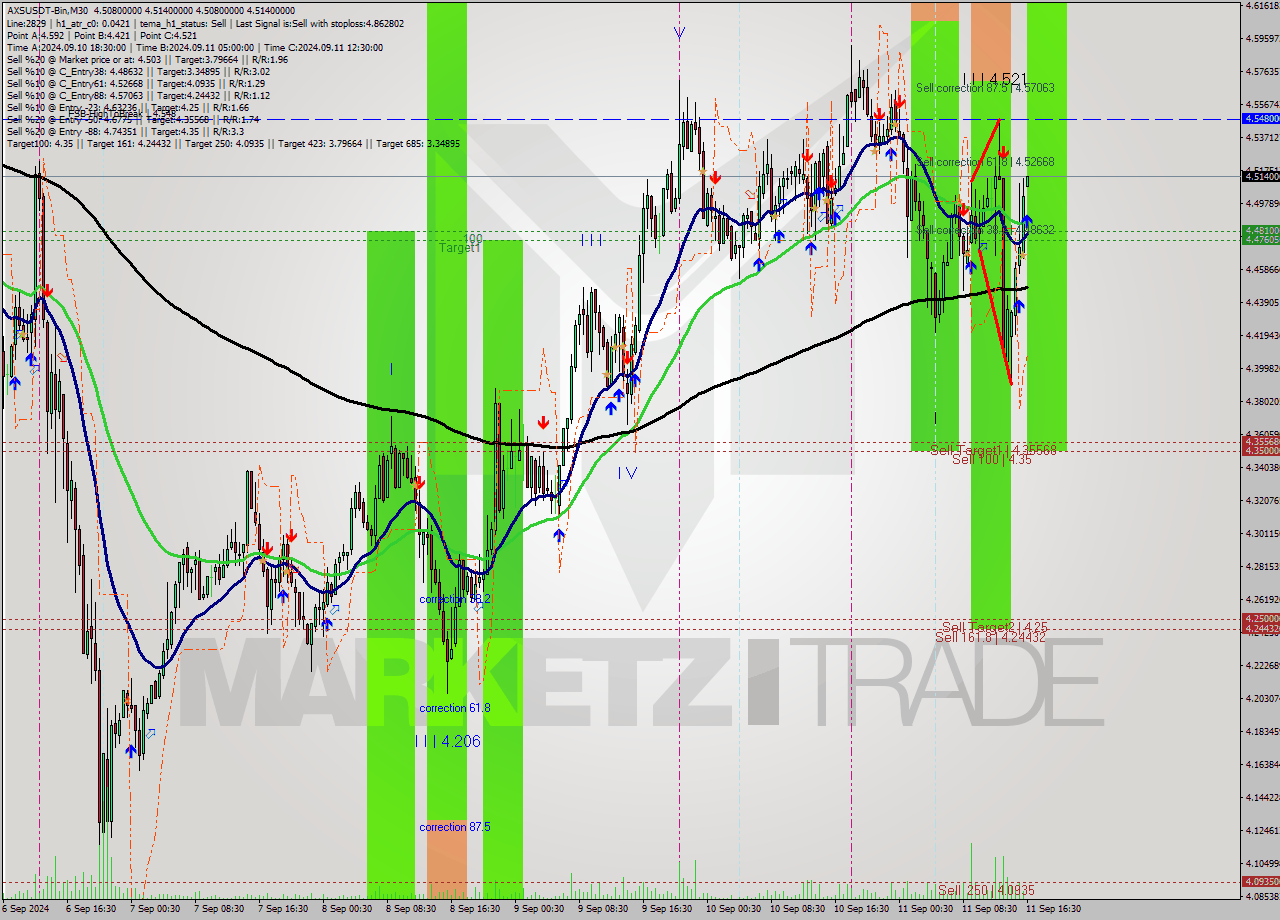The width and height of the screenshot is (1280, 920).
Task: Click the 6 Sep 2024 date on time axis
Action: pos(27,909)
